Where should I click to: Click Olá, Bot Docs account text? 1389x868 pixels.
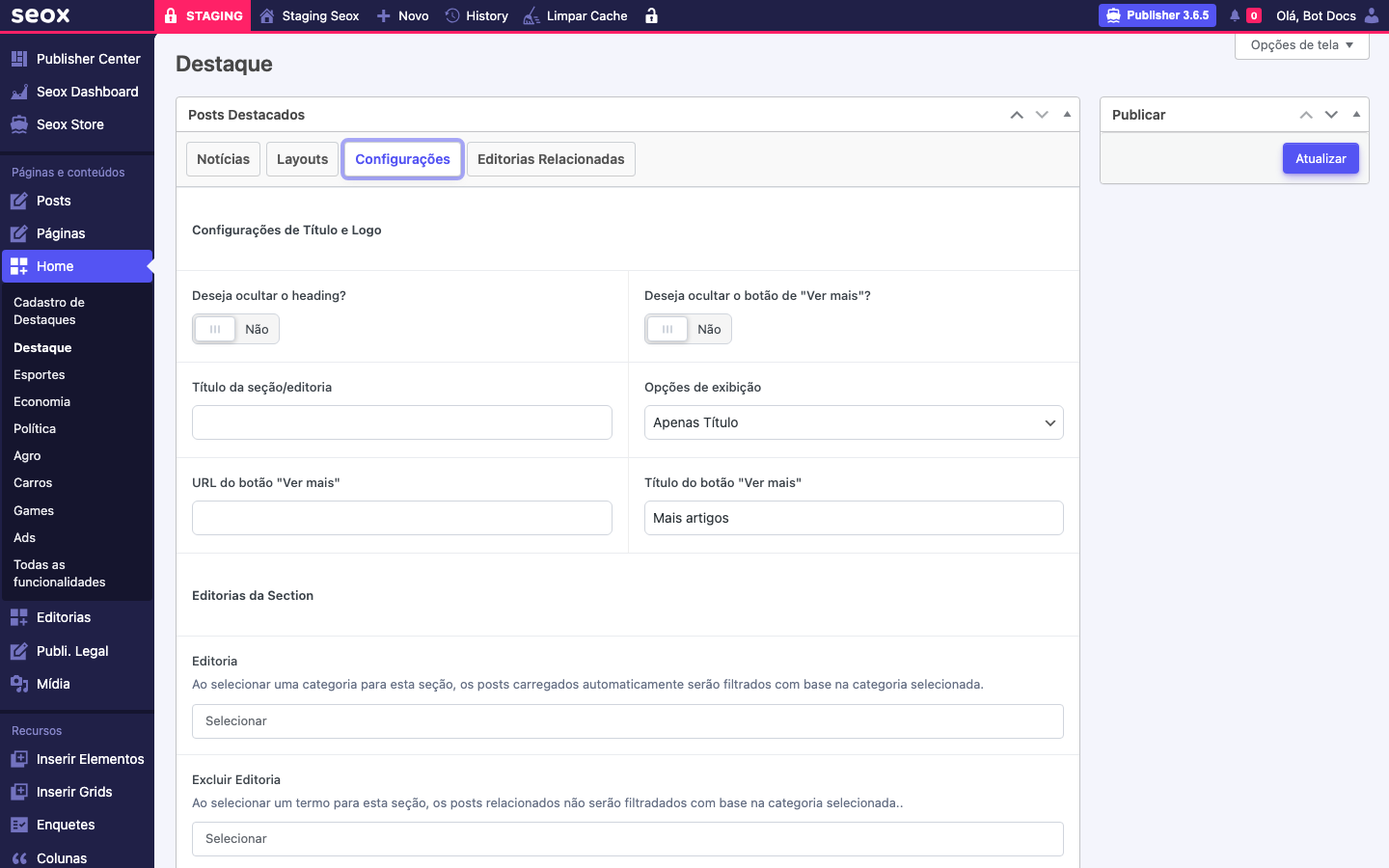coord(1316,15)
